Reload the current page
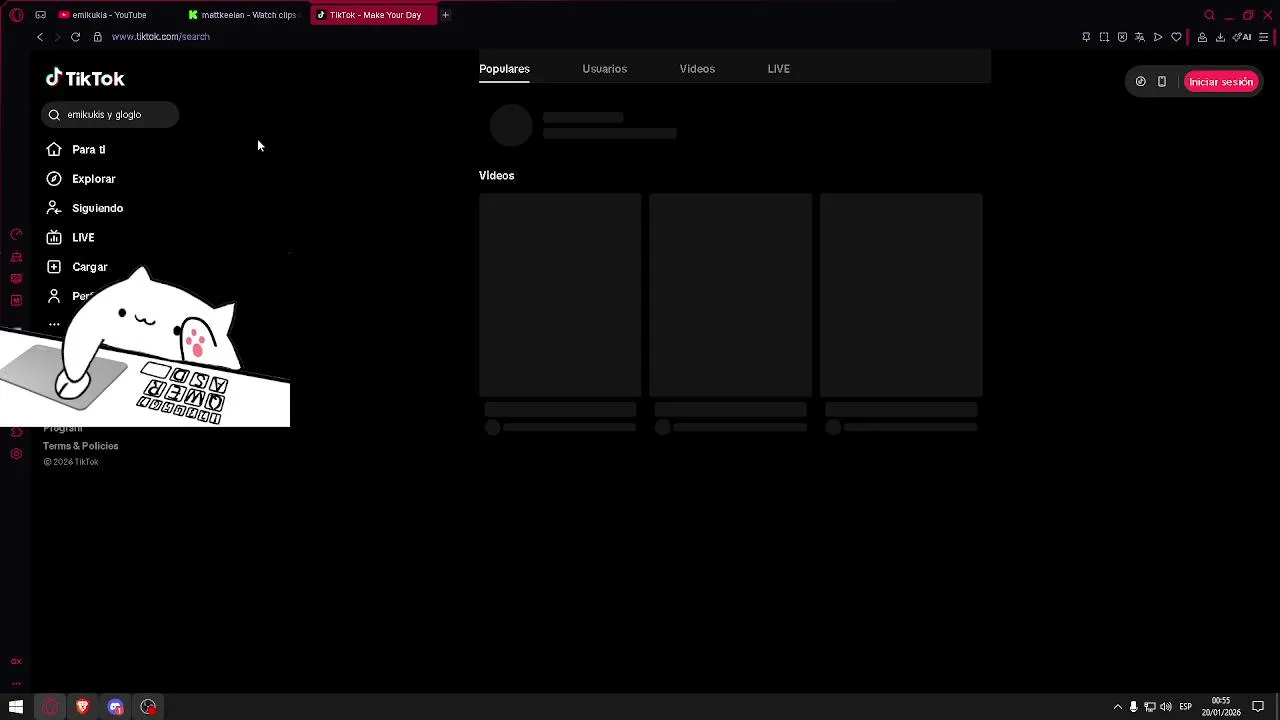 coord(75,37)
